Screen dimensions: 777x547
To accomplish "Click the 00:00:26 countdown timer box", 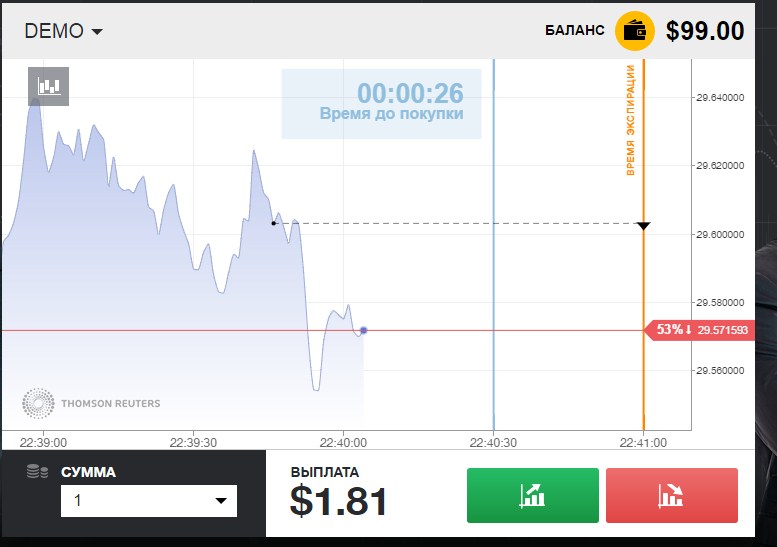I will (x=381, y=104).
